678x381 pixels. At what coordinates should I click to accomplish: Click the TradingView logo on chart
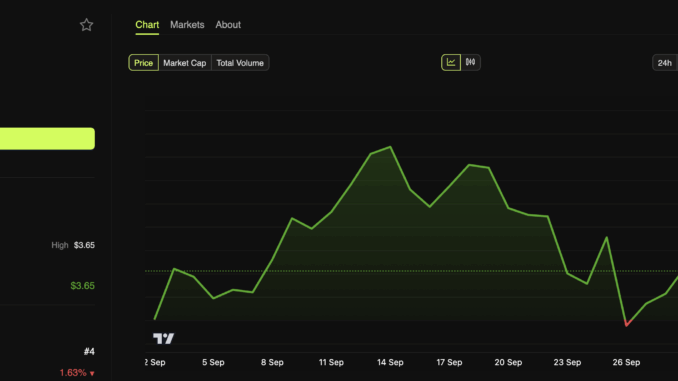point(163,338)
